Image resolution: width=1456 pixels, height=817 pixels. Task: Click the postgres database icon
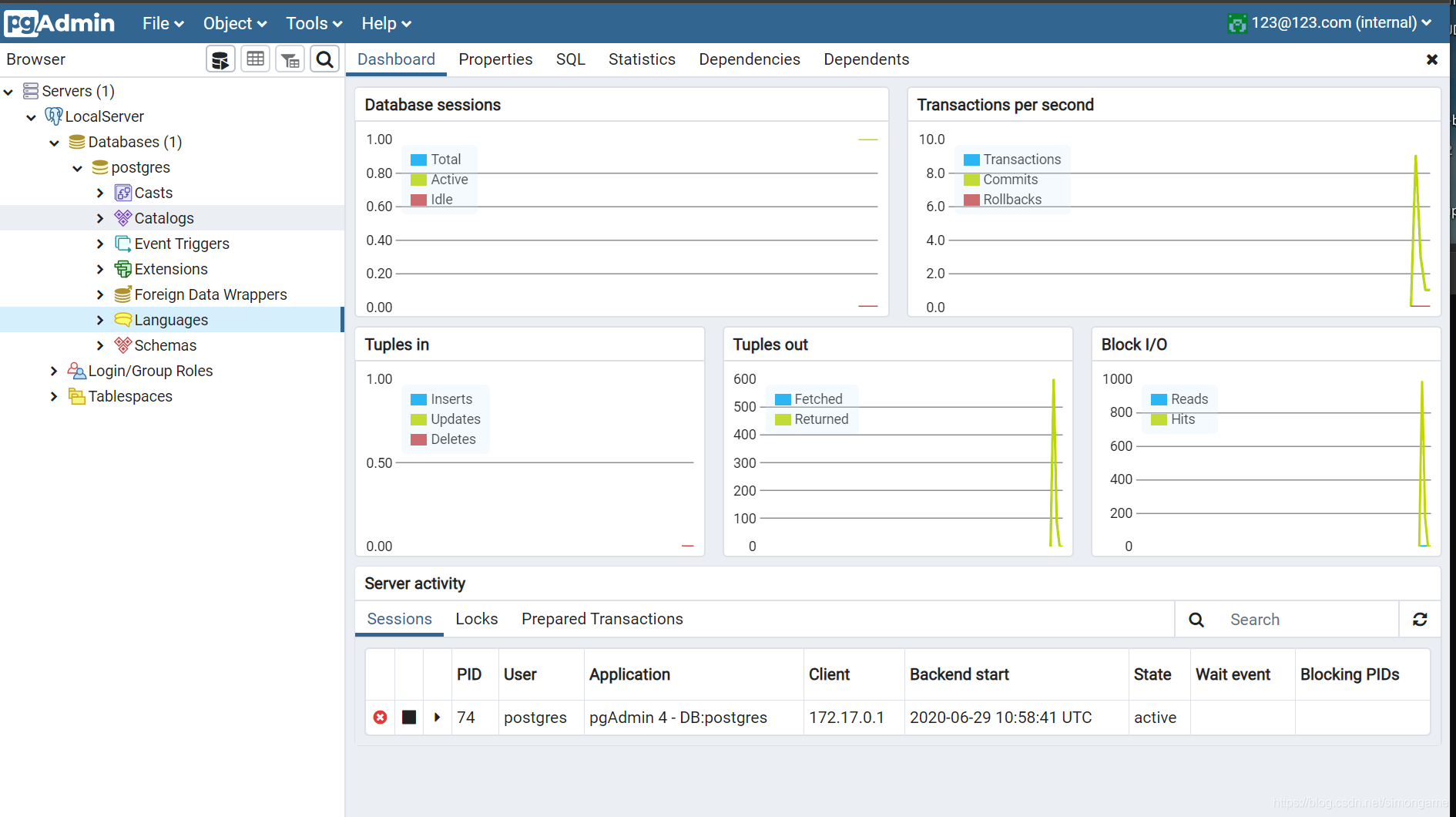[100, 167]
